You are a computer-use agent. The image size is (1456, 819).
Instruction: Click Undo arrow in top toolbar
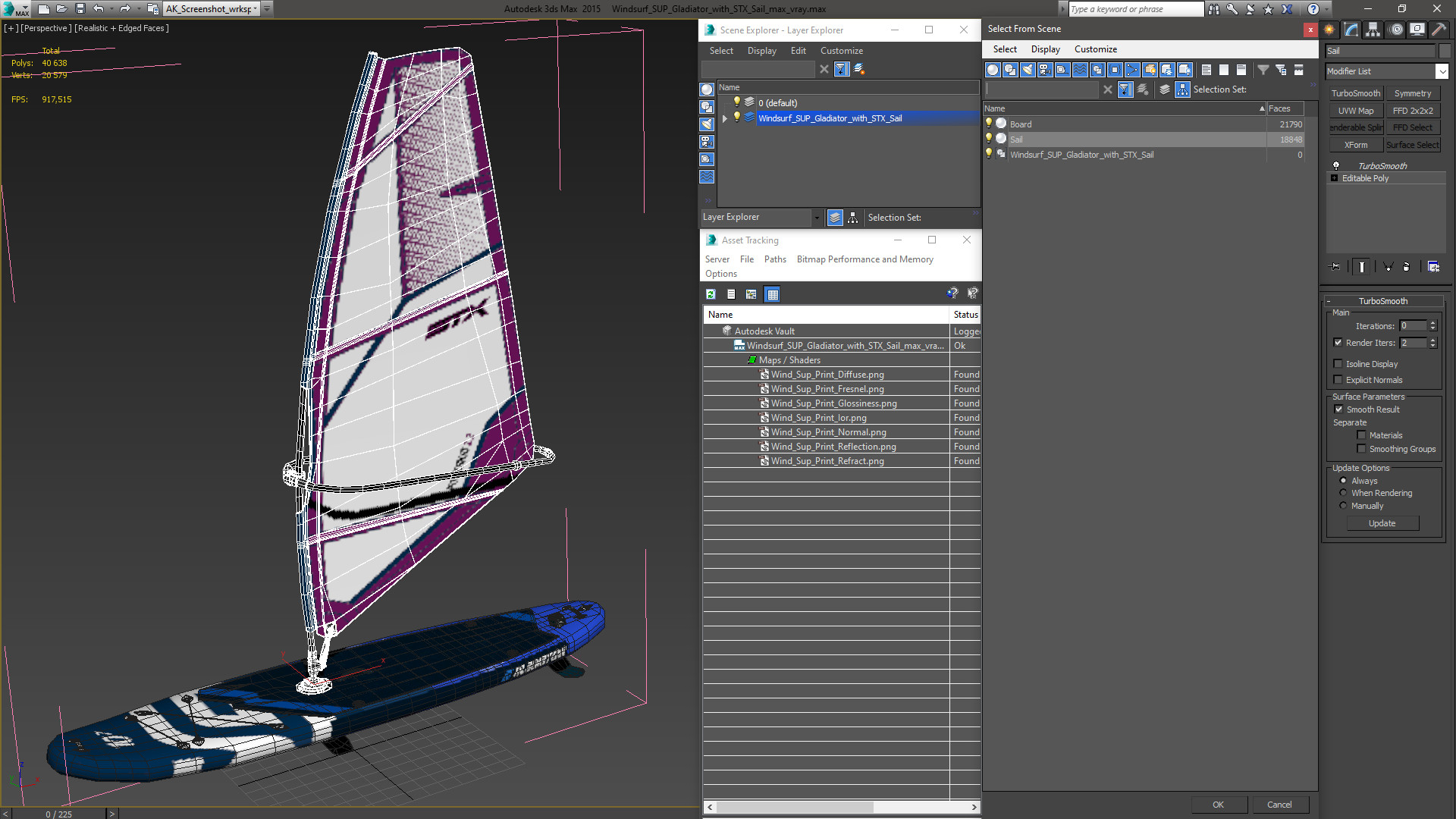tap(99, 8)
